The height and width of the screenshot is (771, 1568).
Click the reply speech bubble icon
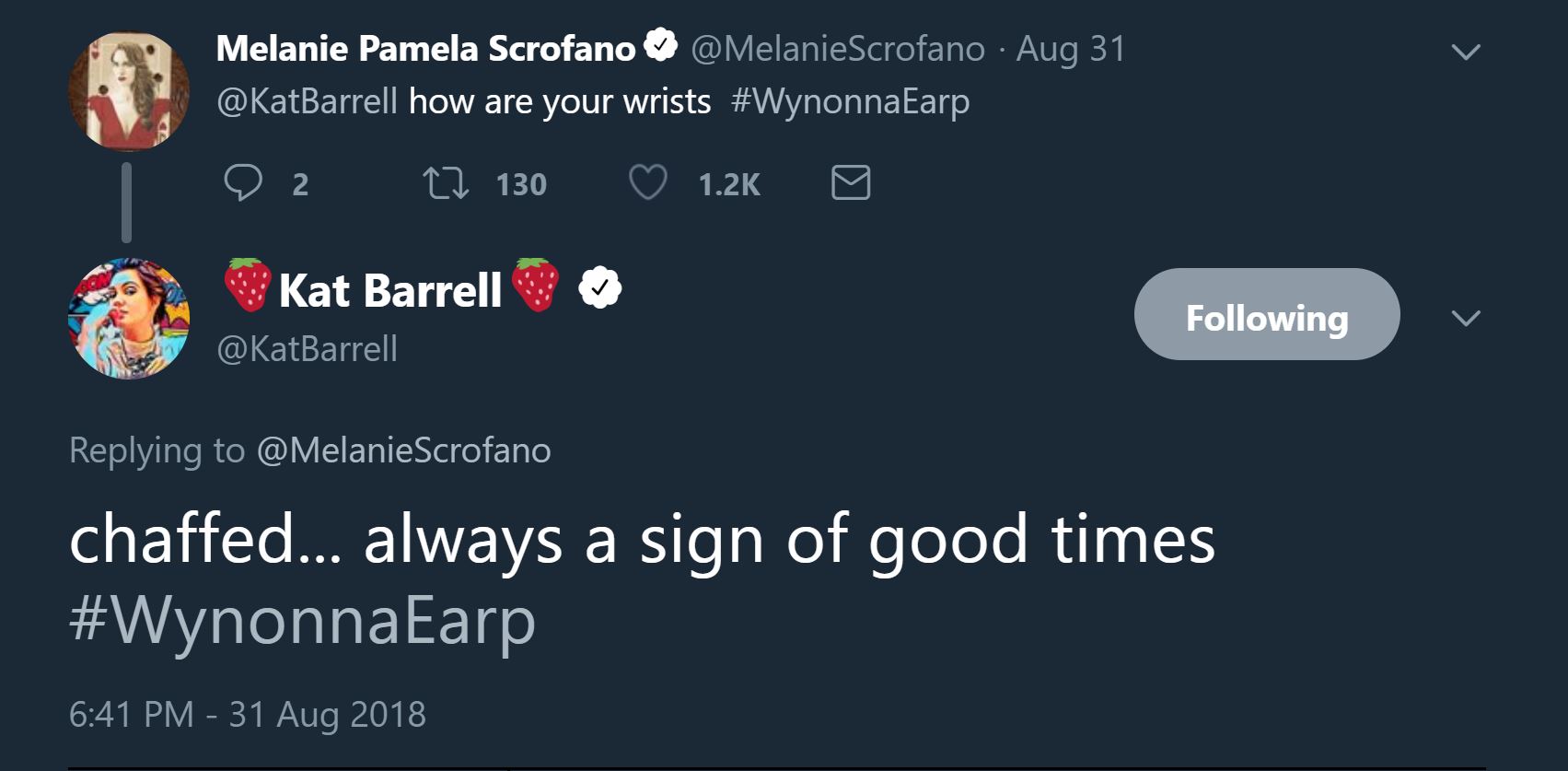tap(243, 183)
